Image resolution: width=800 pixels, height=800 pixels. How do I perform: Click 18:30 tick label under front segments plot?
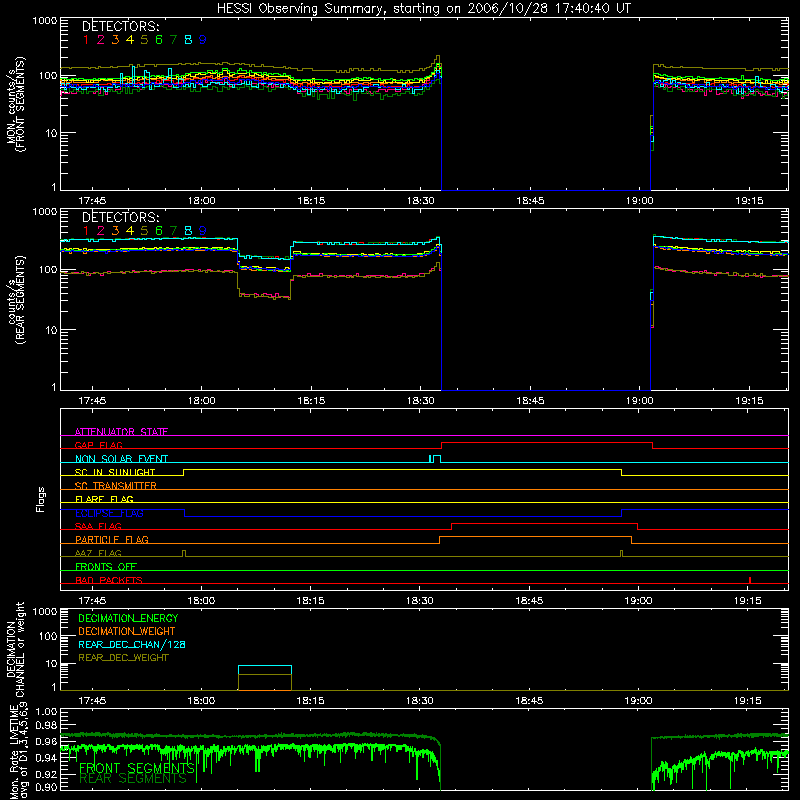pyautogui.click(x=421, y=201)
